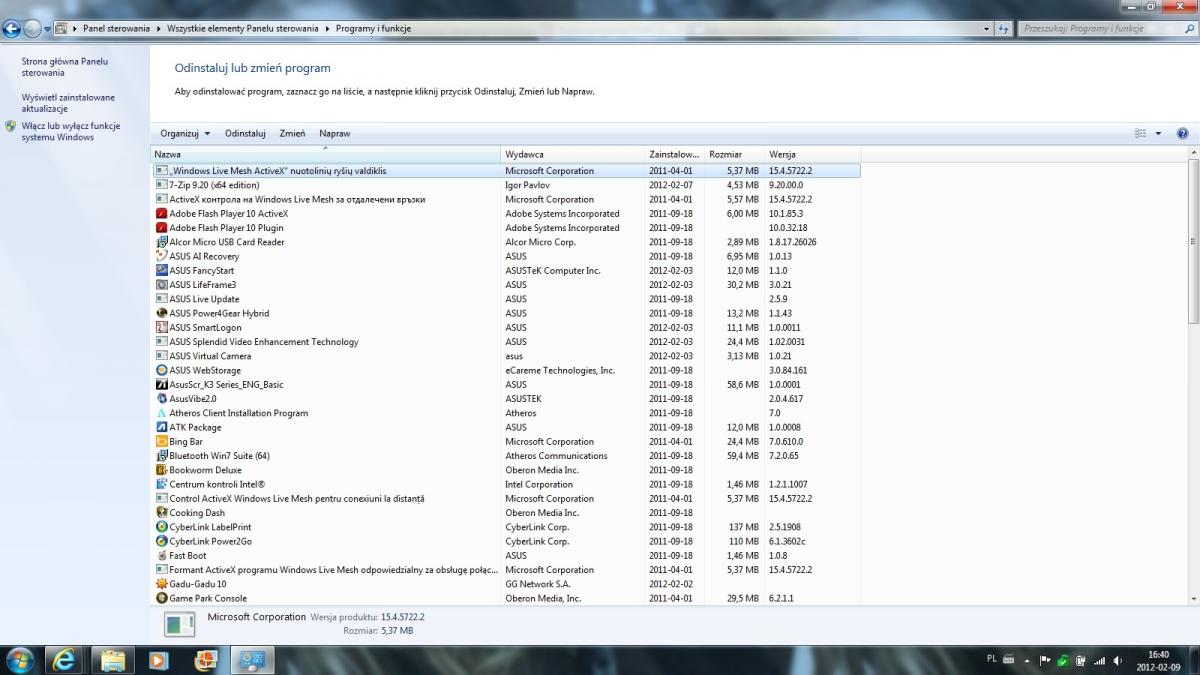Click the ASUS Power4Gear Hybrid icon
Viewport: 1200px width, 675px height.
(161, 313)
